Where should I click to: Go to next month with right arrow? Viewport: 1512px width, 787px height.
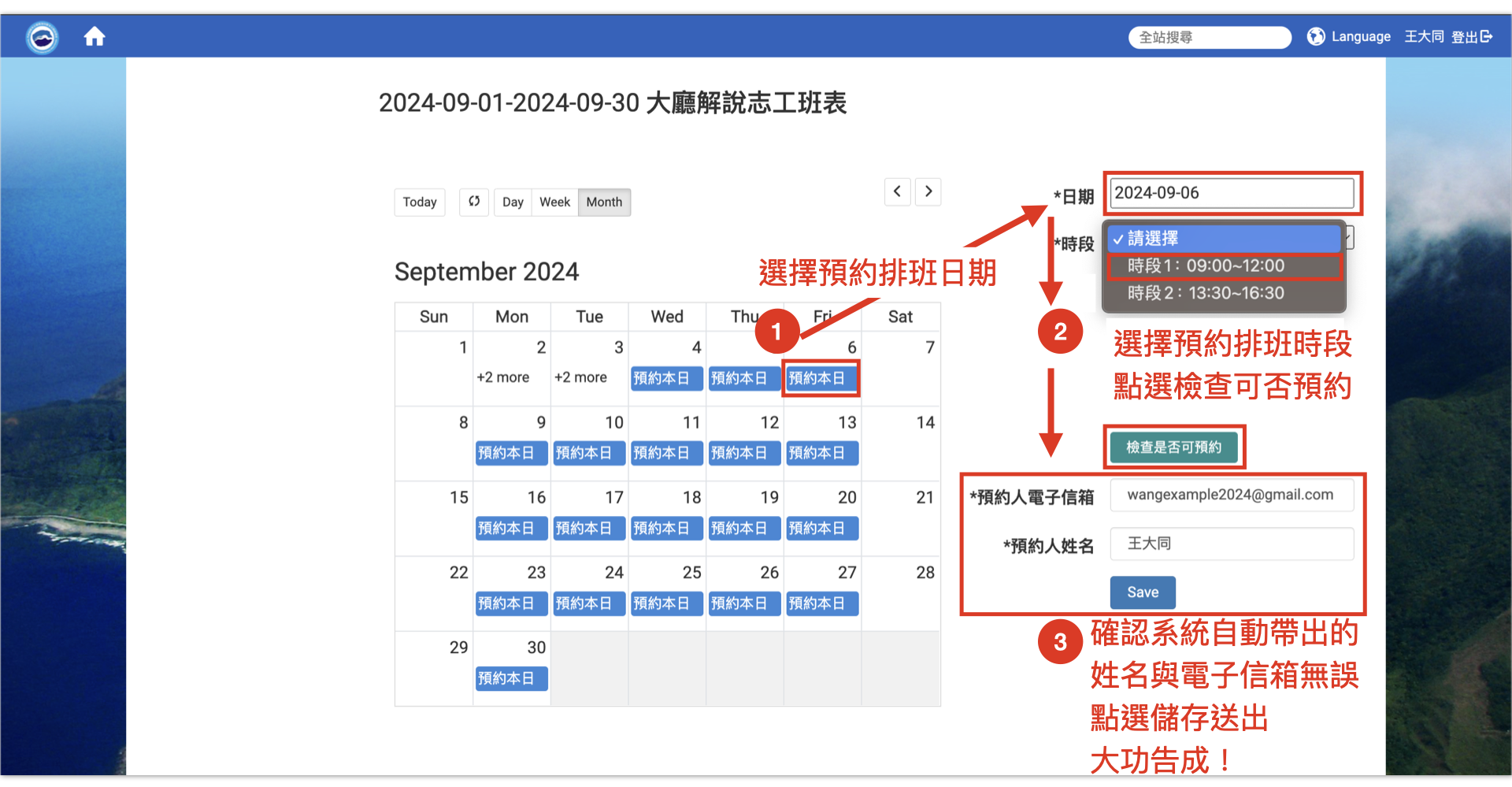tap(928, 191)
